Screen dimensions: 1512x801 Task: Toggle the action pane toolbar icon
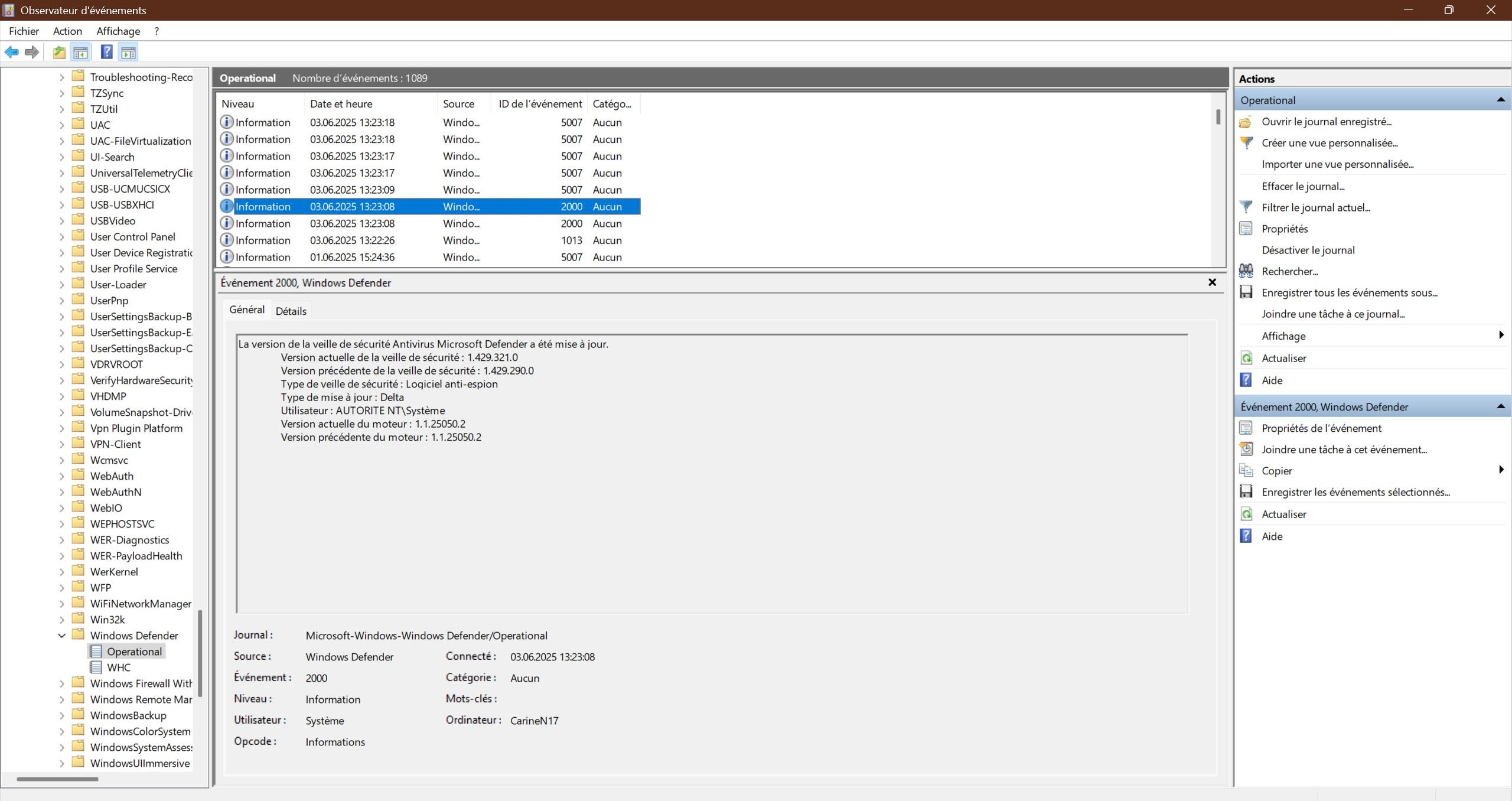pos(128,52)
